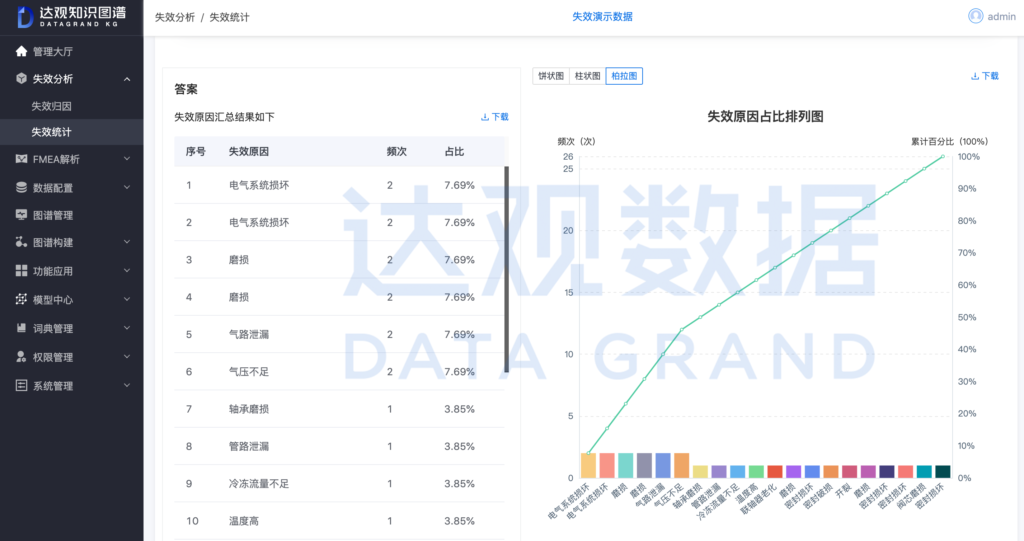Expand the 词典管理 menu chevron
This screenshot has width=1024, height=541.
(127, 328)
